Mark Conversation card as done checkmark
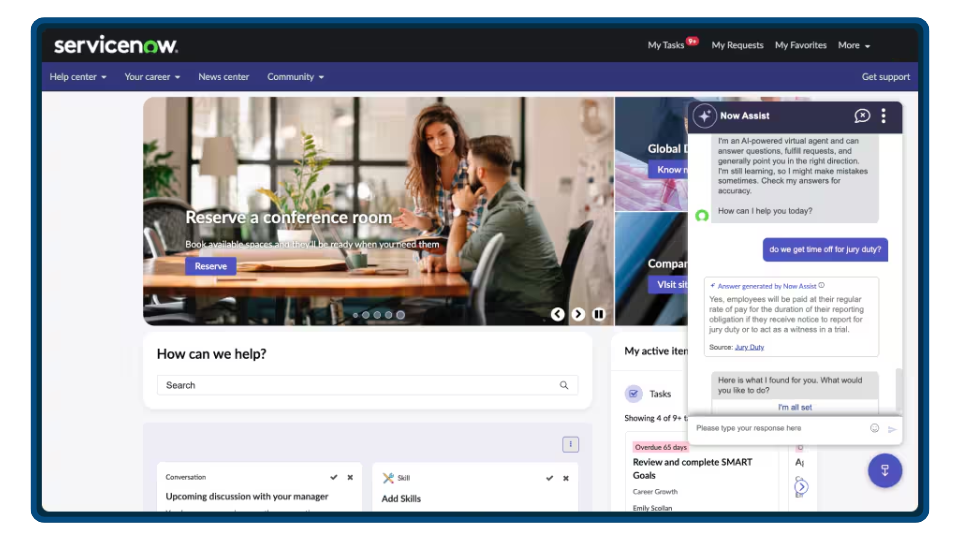960x540 pixels. pyautogui.click(x=334, y=478)
